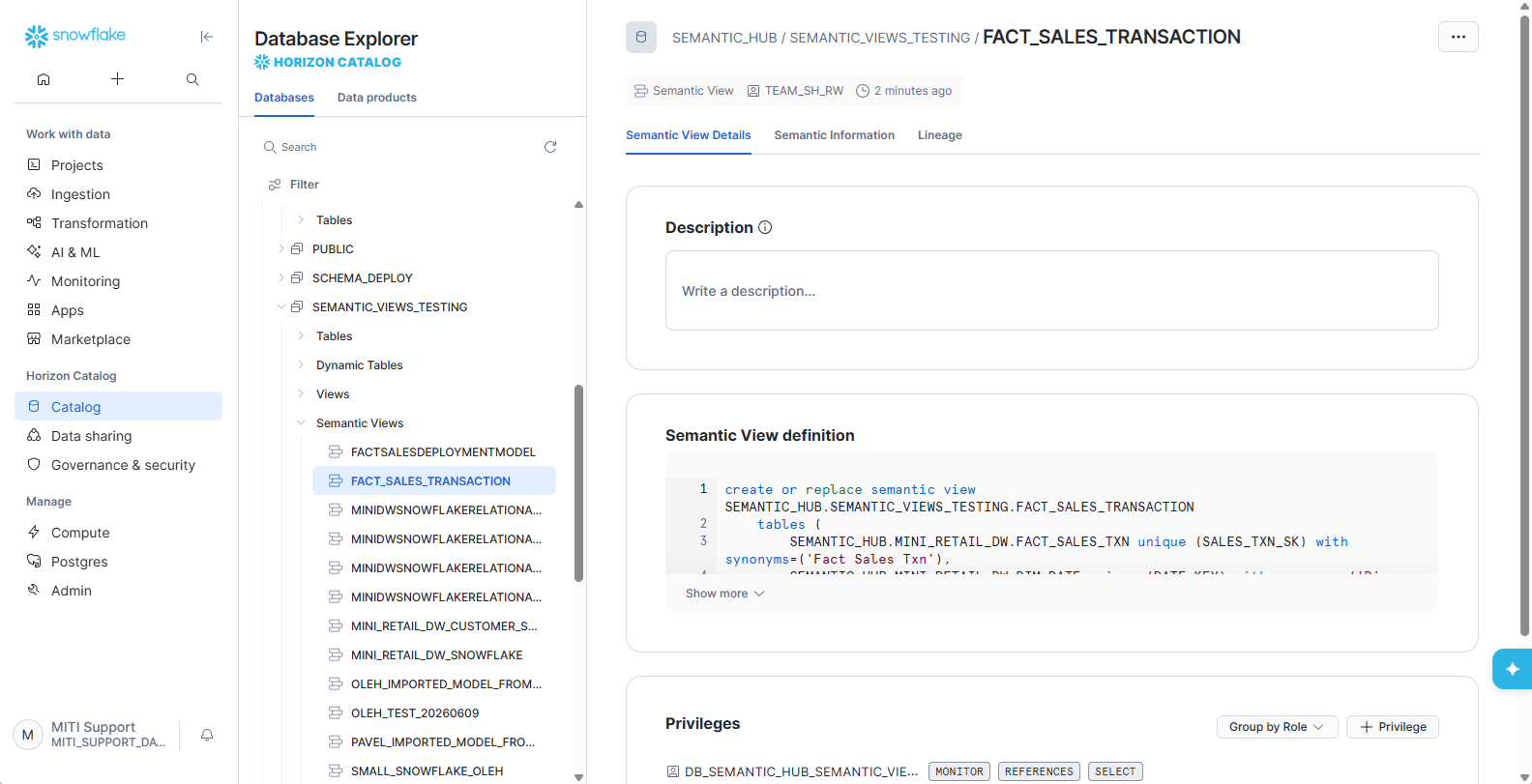Collapse the Semantic Views node
The width and height of the screenshot is (1532, 784).
(x=301, y=422)
